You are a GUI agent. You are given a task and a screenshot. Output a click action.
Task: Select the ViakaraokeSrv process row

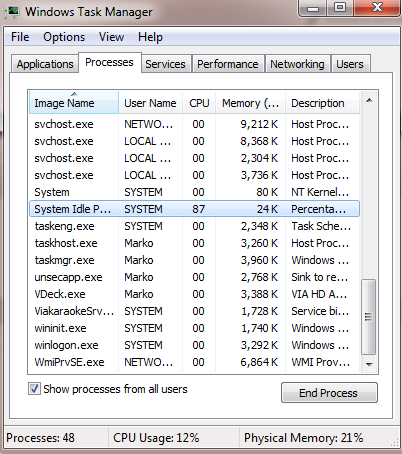194,311
